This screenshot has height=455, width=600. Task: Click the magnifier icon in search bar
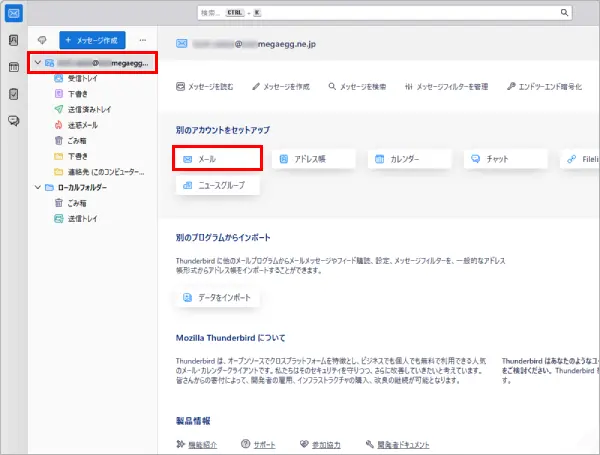[x=564, y=13]
